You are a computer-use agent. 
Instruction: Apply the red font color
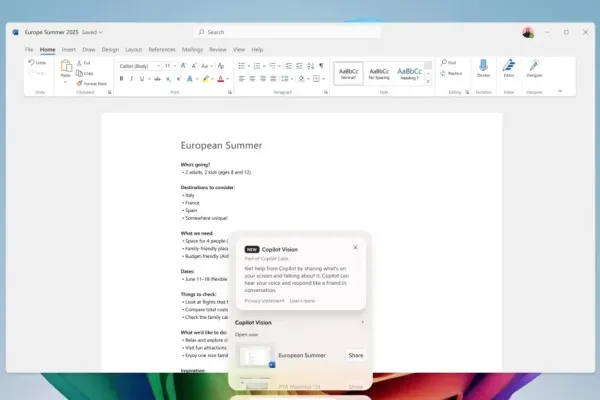221,79
